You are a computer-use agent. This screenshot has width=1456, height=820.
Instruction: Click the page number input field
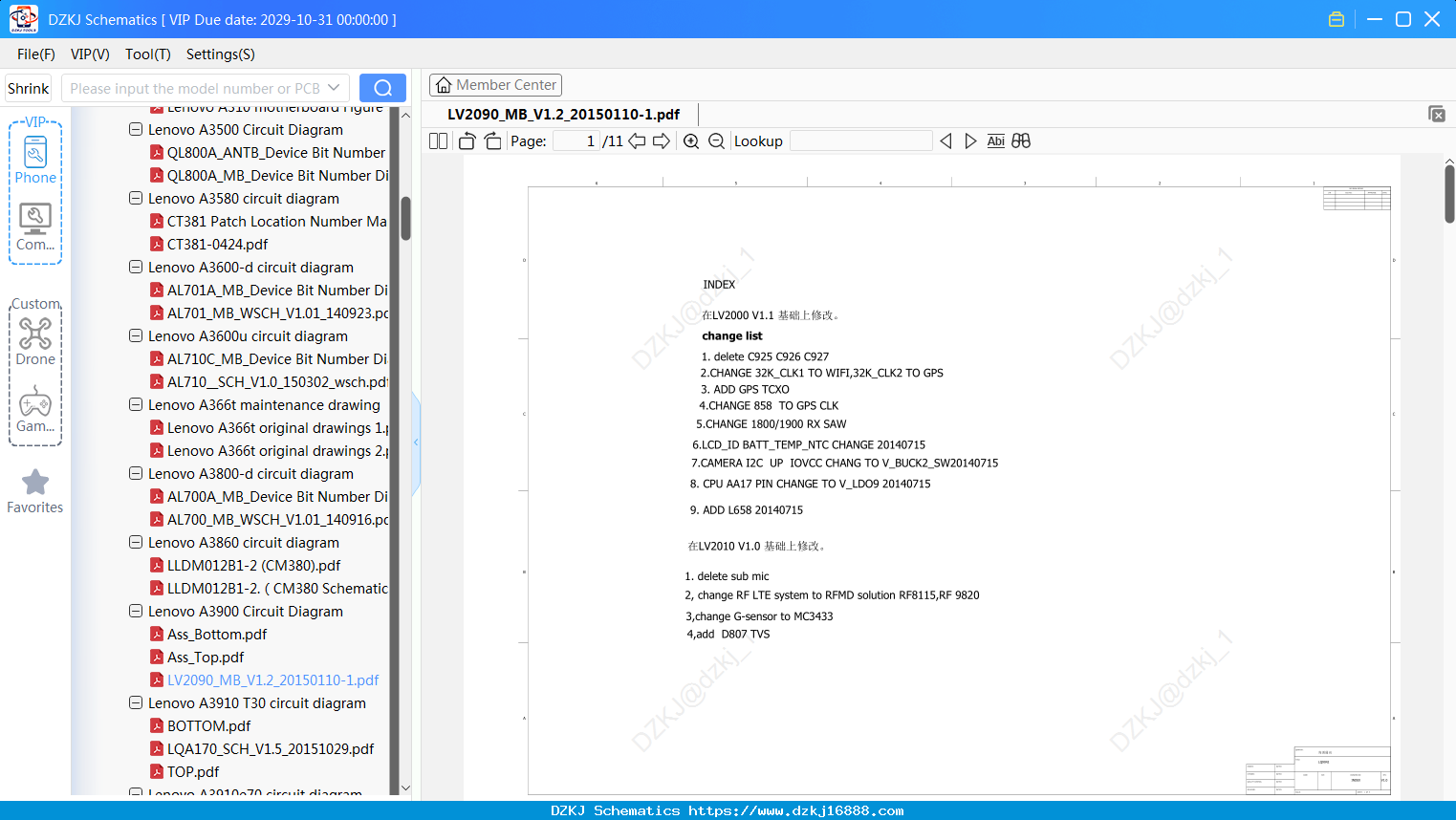click(576, 141)
